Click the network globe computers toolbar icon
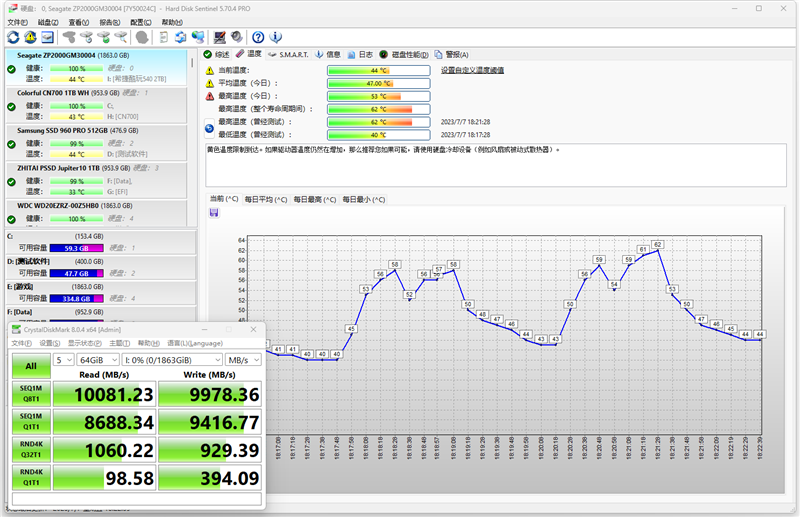The height and width of the screenshot is (517, 800). pos(198,37)
